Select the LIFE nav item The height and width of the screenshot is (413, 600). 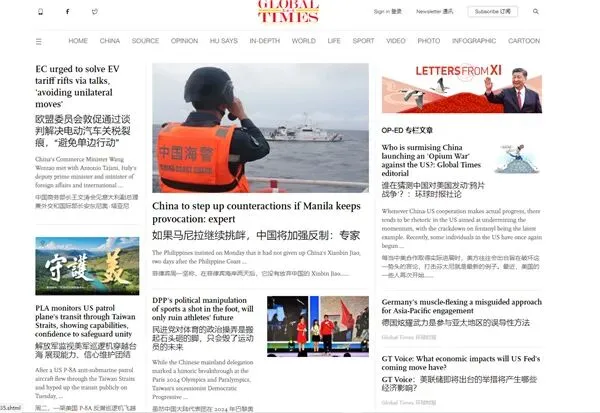[x=334, y=41]
